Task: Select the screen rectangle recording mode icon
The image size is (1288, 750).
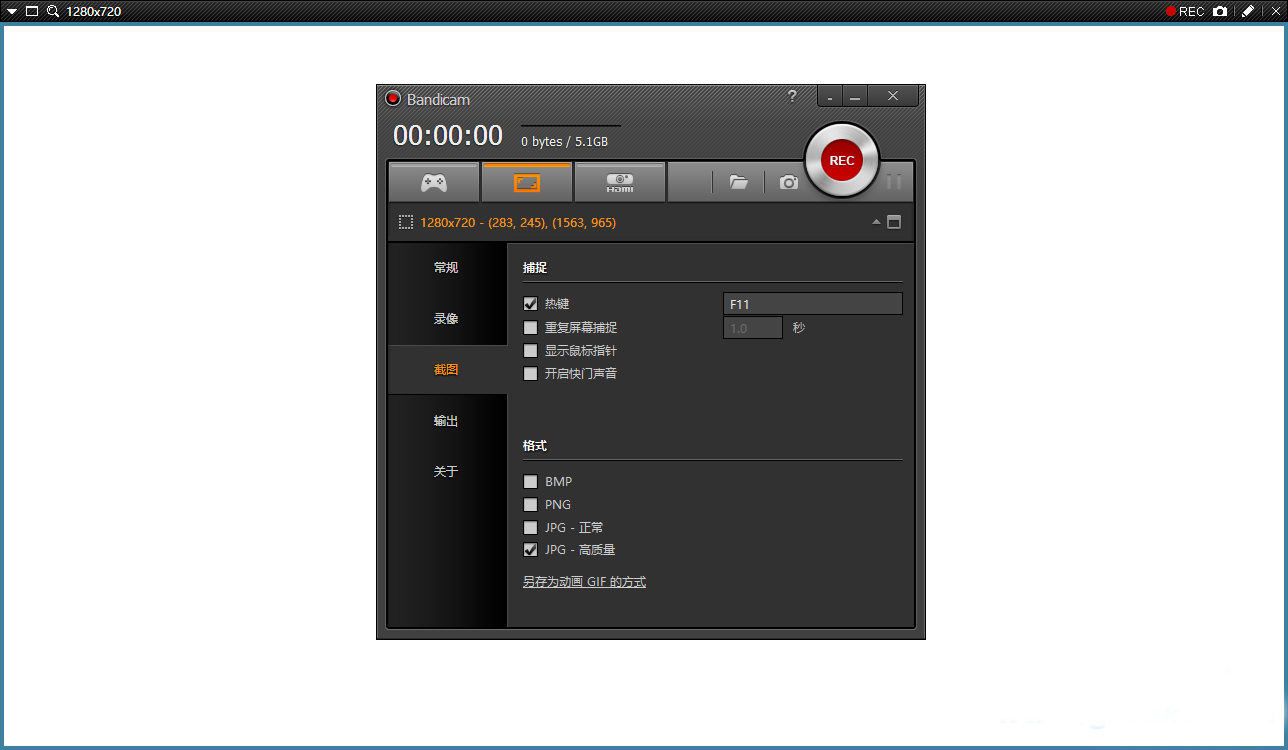Action: 527,183
